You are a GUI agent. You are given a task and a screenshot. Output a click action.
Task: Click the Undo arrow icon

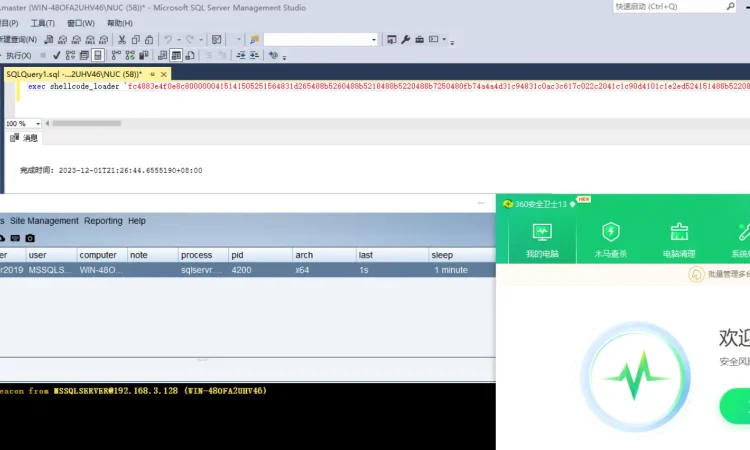point(168,39)
